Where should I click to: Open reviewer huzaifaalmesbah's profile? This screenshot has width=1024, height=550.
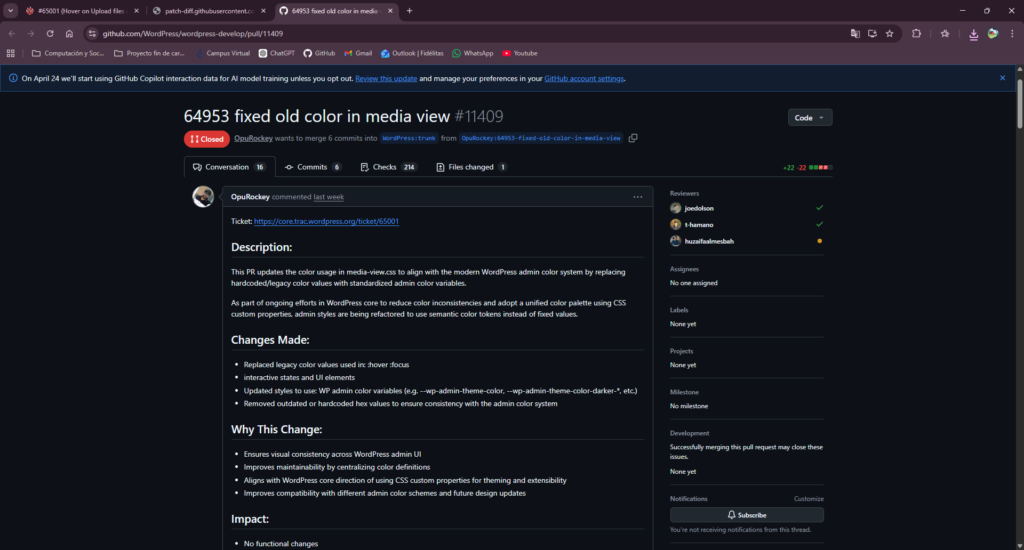[709, 241]
